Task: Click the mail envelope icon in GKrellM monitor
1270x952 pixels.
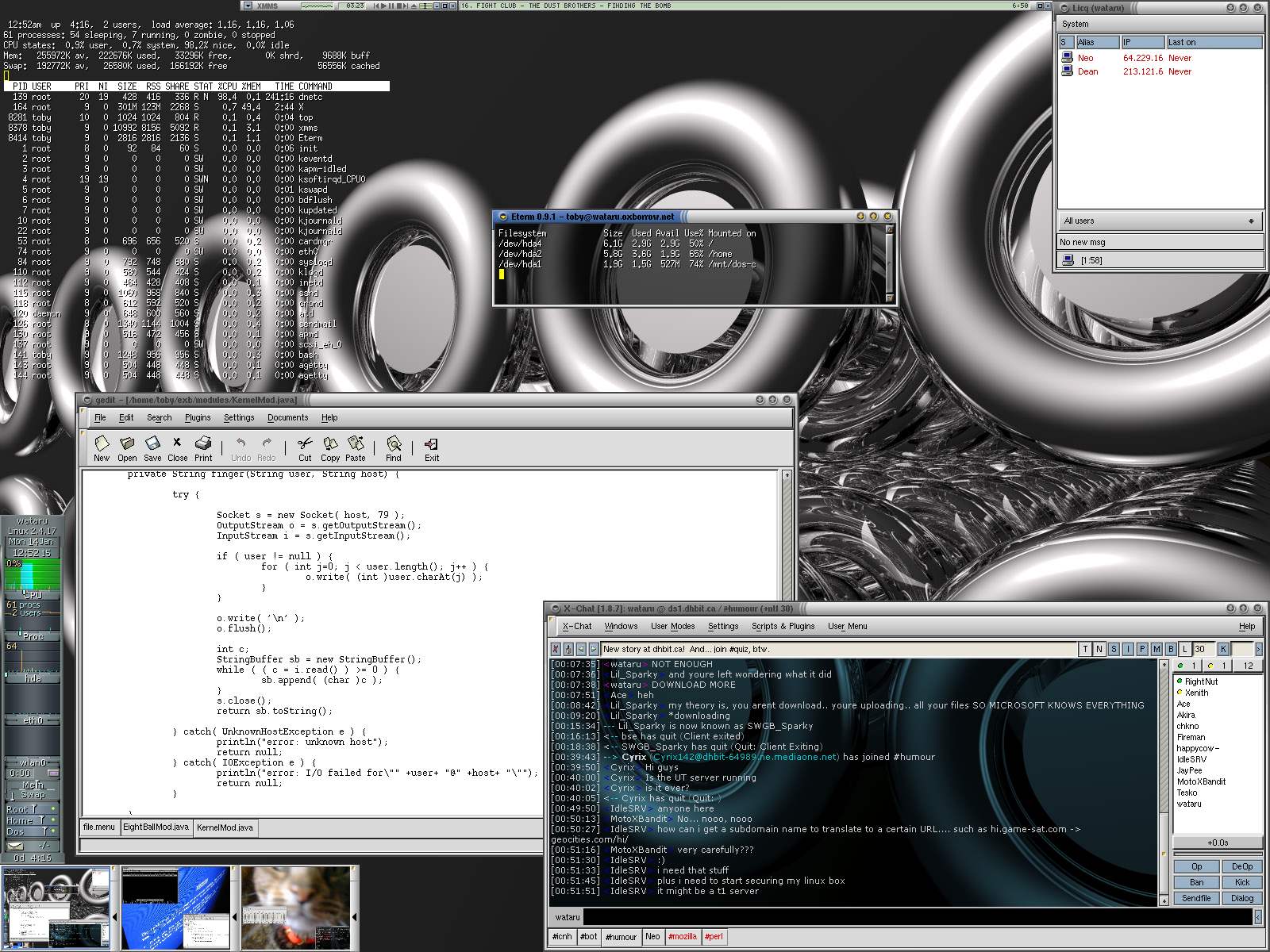Action: 16,846
